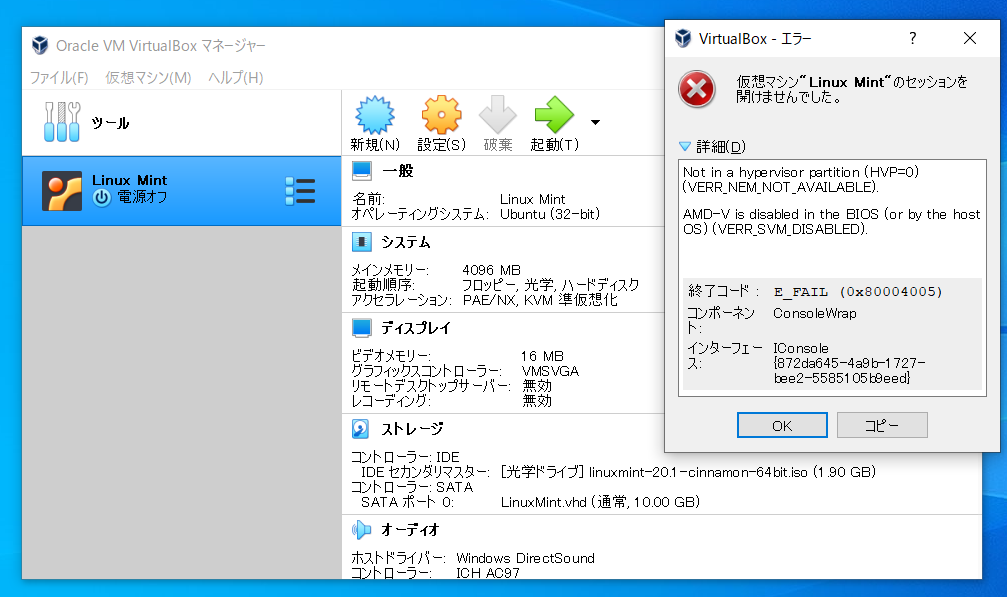Click the 16 MB video memory value
The image size is (1007, 597).
point(542,356)
